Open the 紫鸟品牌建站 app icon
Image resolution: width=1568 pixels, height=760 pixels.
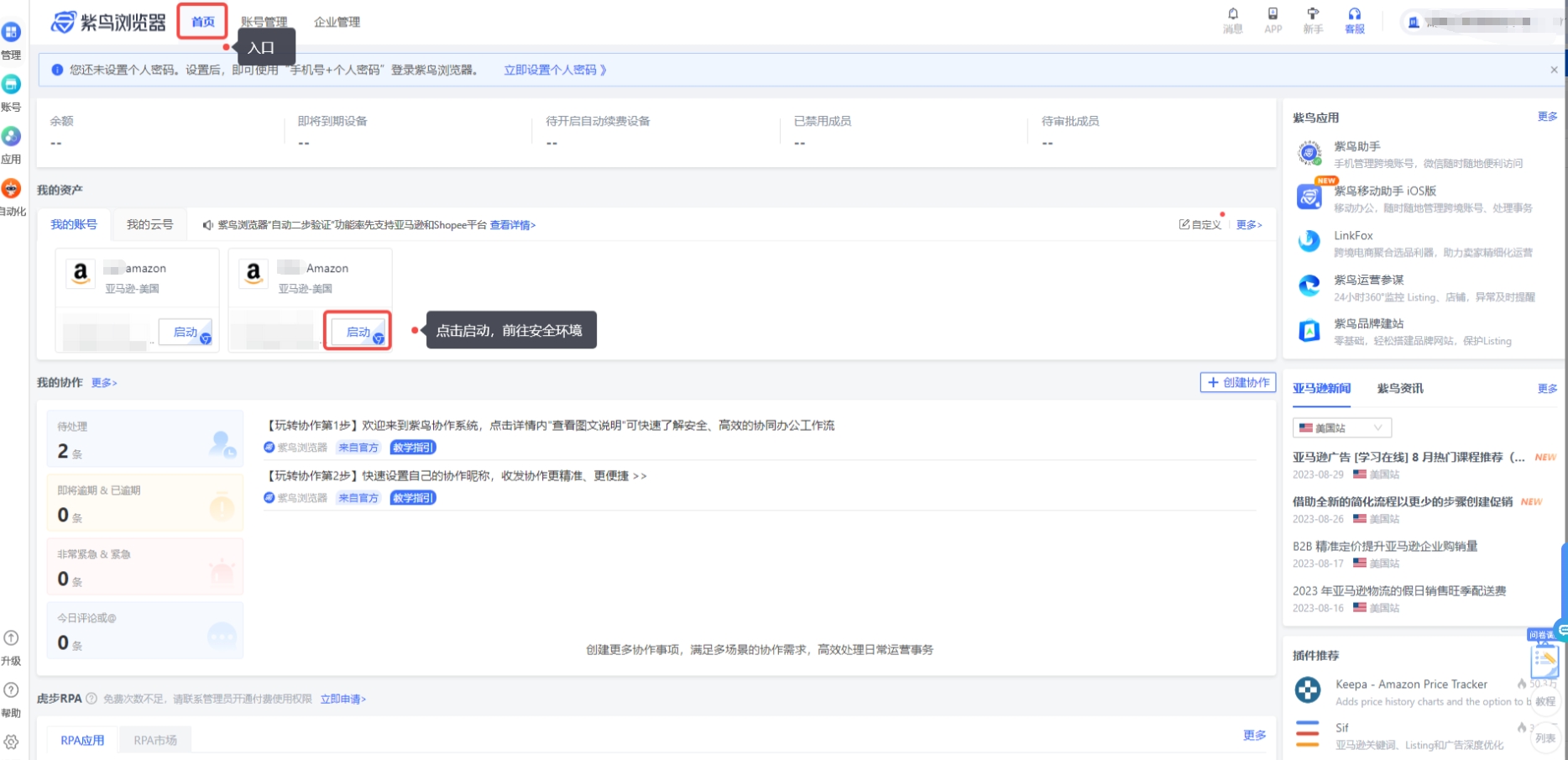1309,331
